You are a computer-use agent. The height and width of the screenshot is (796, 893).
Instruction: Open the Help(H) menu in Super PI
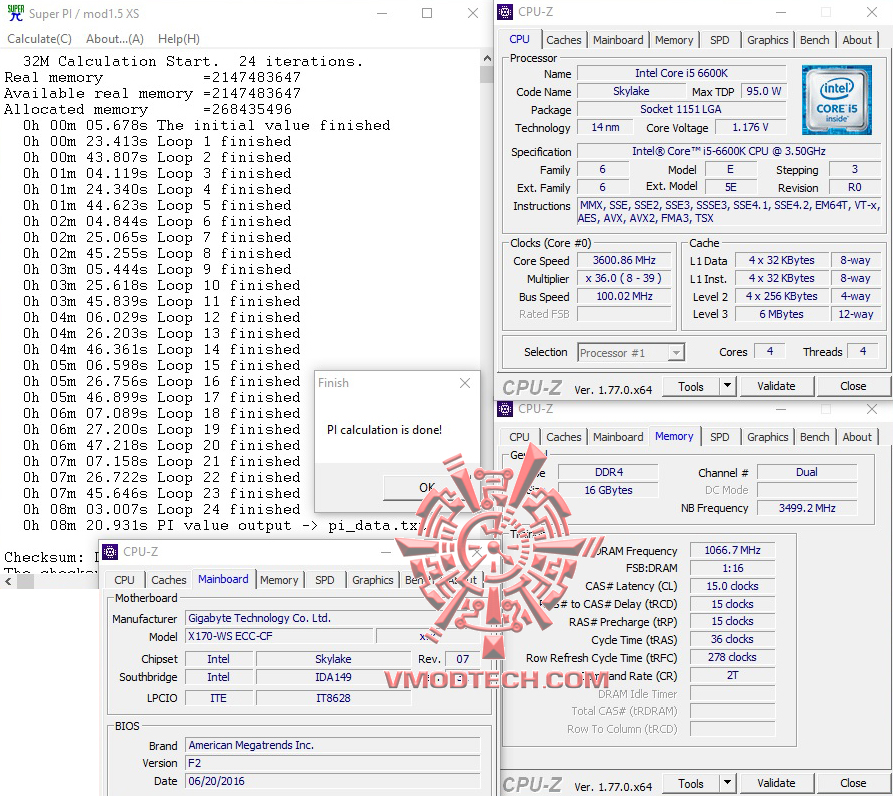click(178, 38)
